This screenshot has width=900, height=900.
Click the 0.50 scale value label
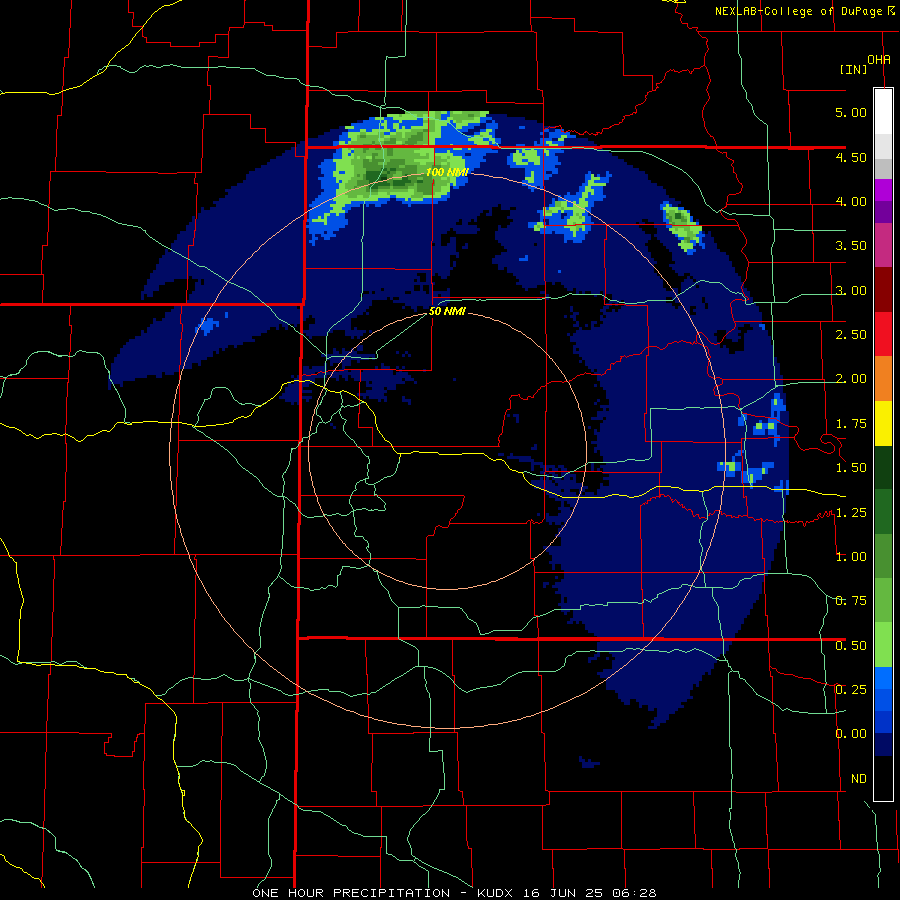point(851,646)
